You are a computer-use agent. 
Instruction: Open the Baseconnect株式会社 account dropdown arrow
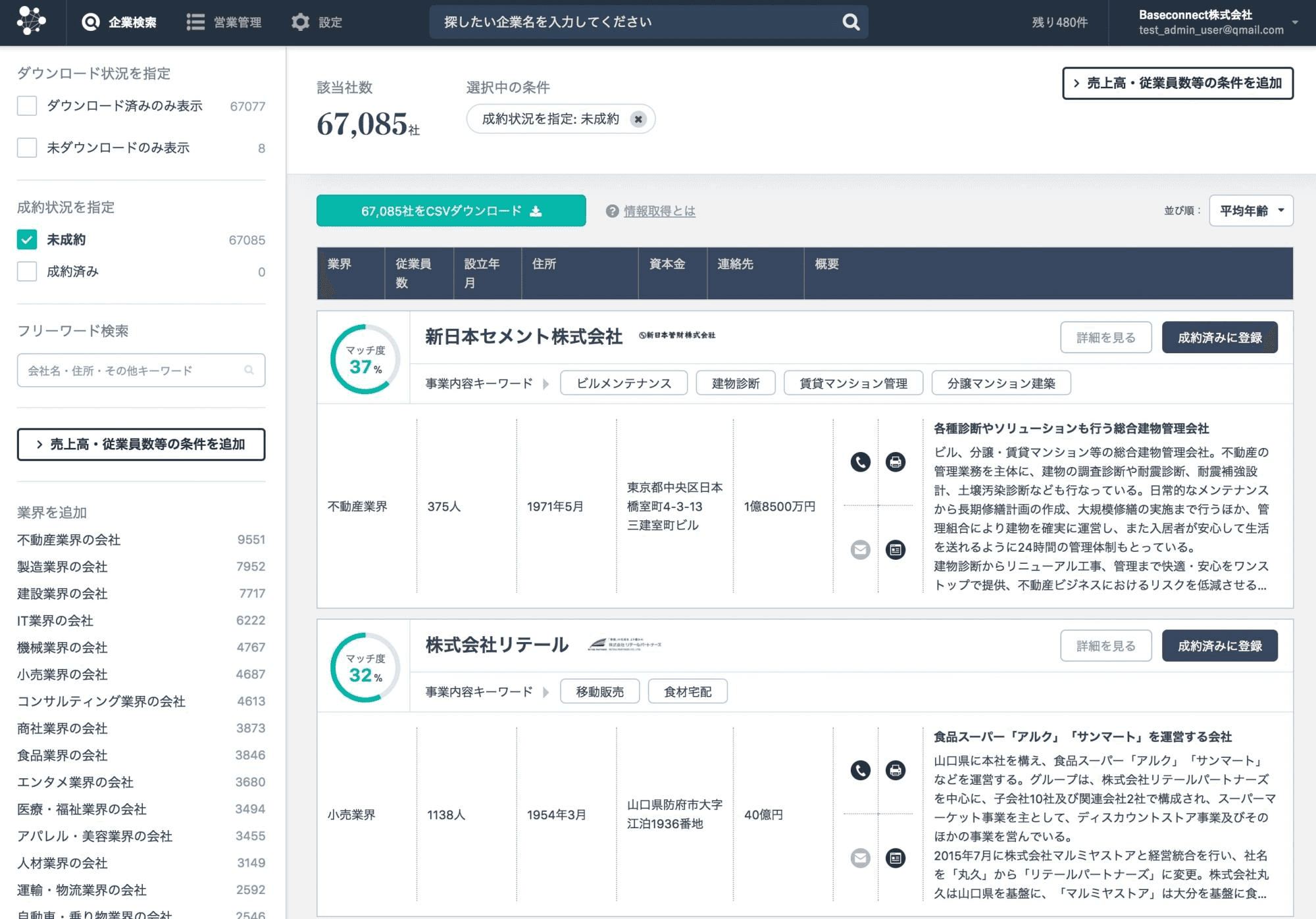tap(1295, 22)
